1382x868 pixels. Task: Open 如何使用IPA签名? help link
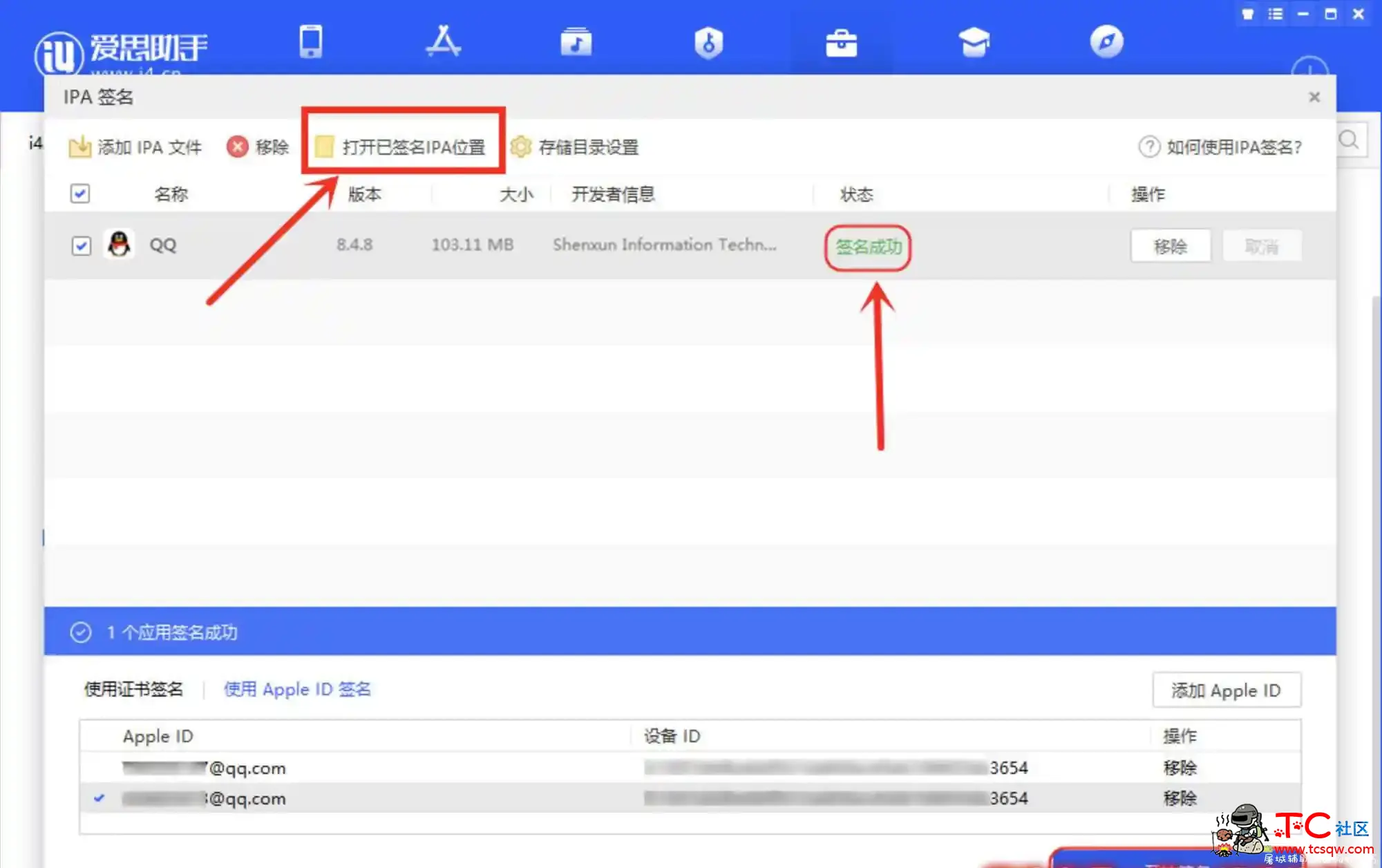1220,147
